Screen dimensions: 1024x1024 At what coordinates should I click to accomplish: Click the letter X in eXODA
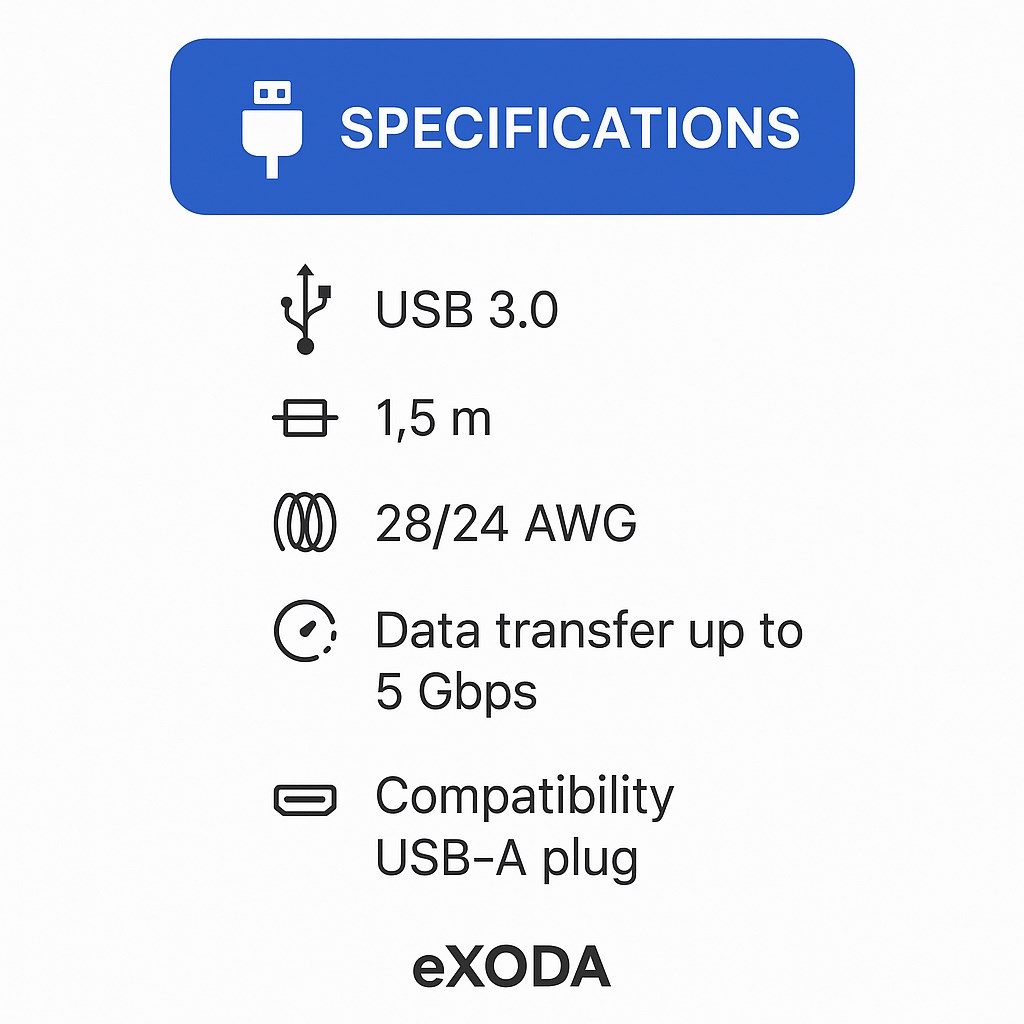click(x=466, y=967)
